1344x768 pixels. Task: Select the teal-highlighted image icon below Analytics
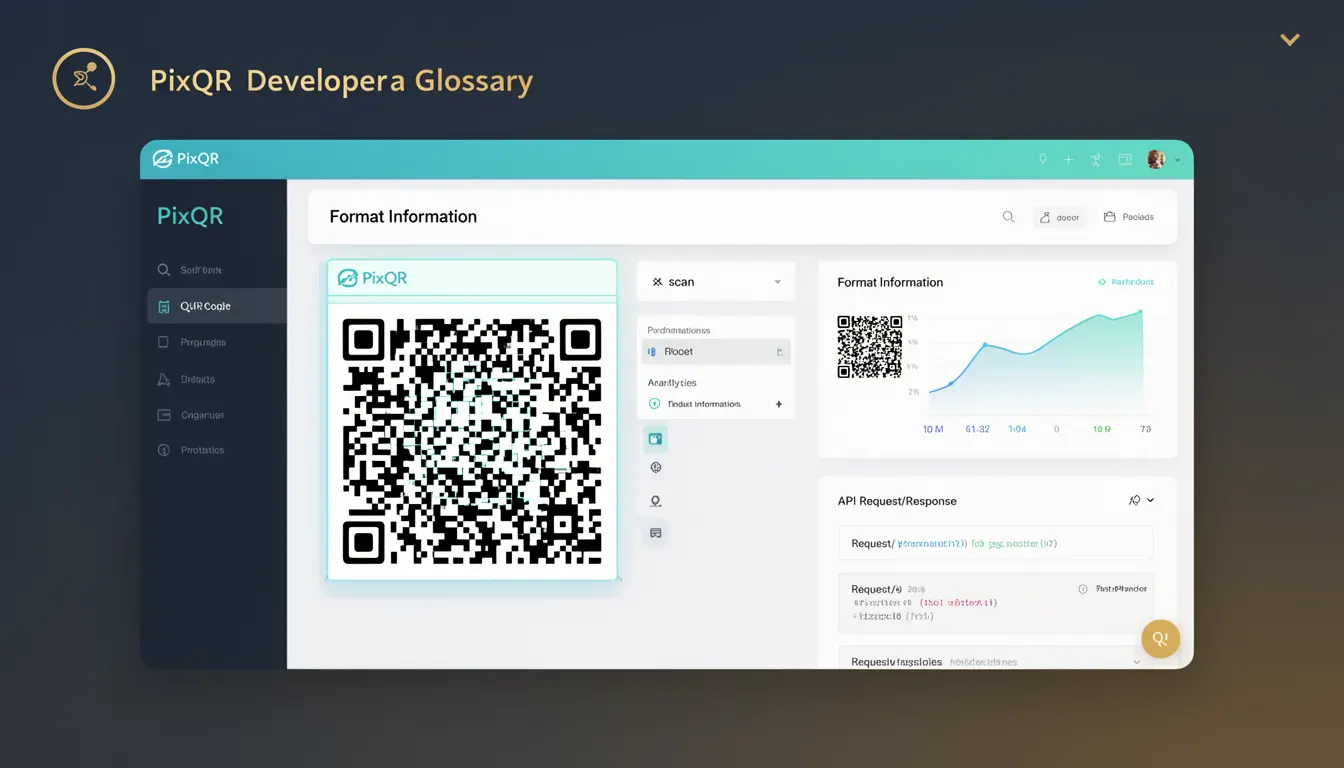tap(656, 438)
